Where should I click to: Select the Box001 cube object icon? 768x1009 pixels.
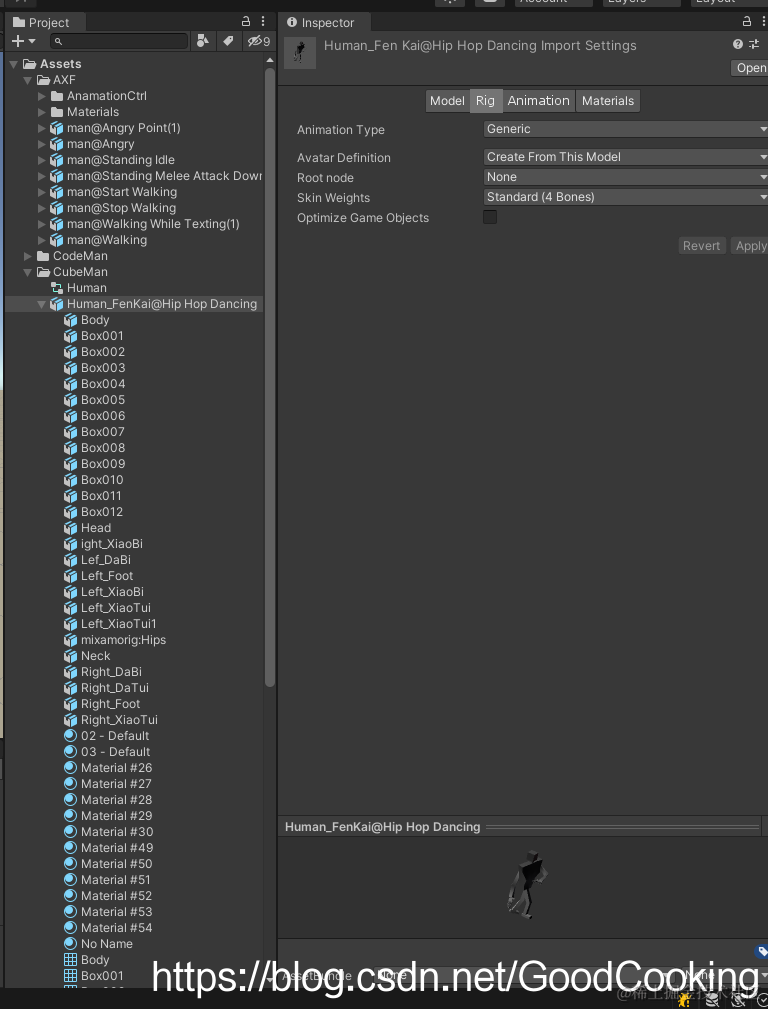71,336
